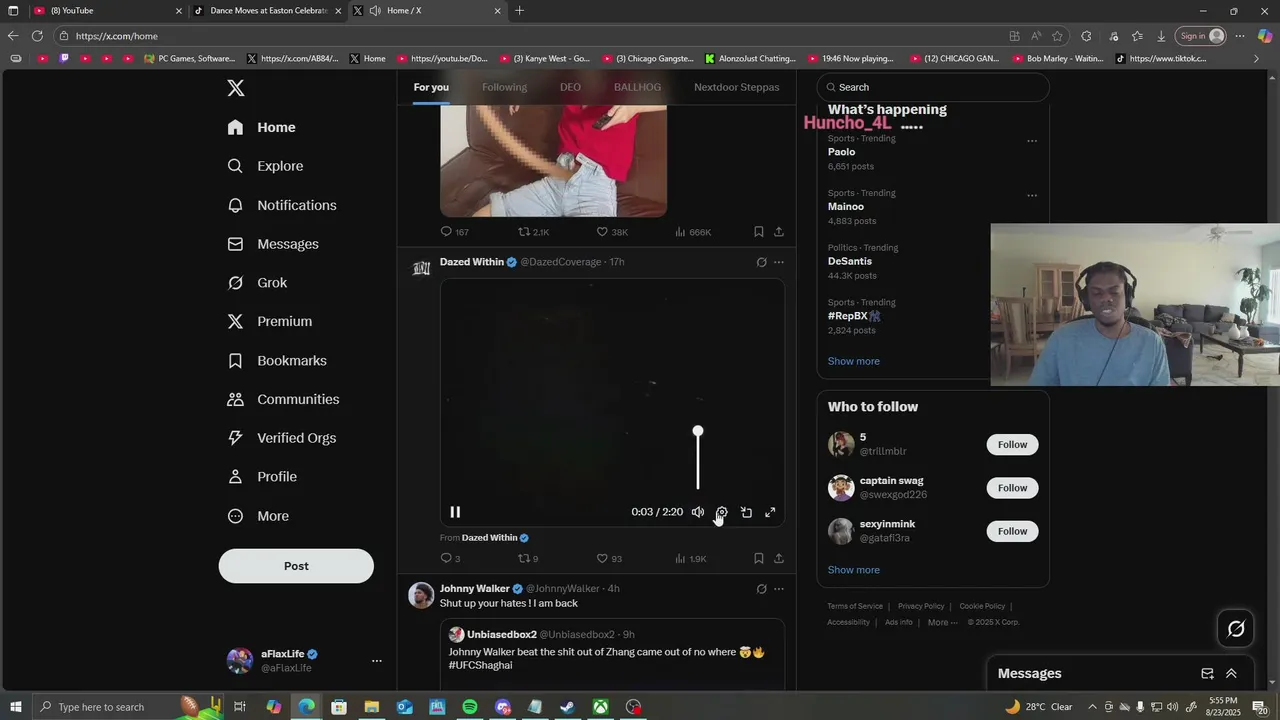Mute the video volume icon
The image size is (1280, 720).
point(698,512)
